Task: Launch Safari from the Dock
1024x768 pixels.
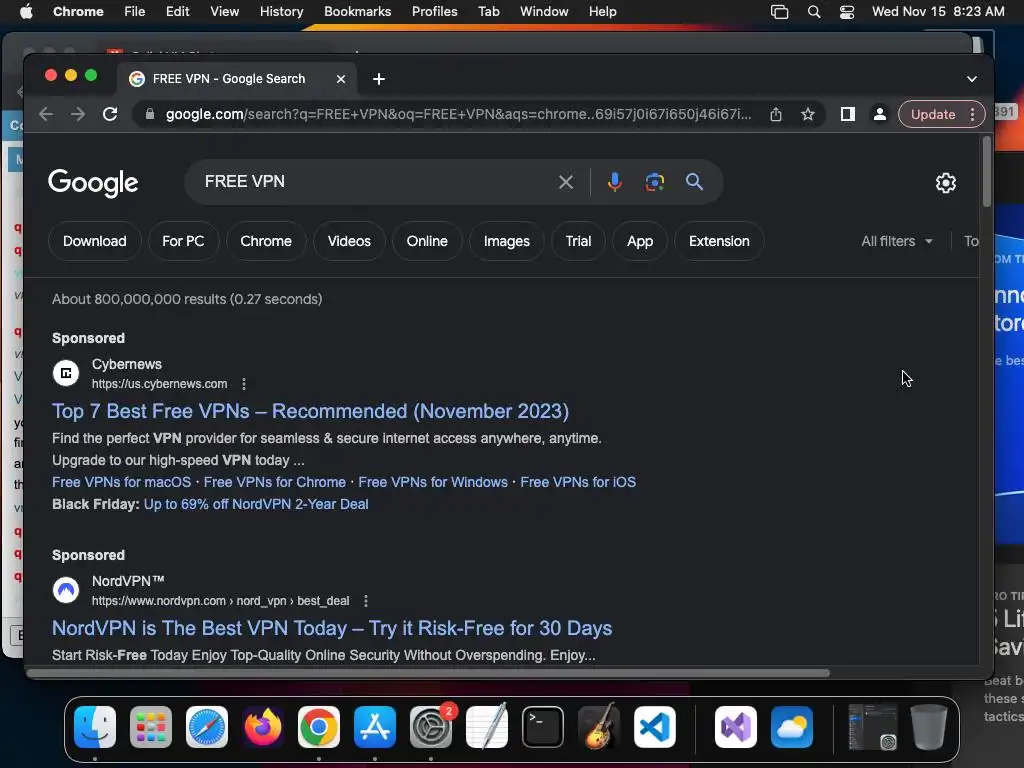Action: 207,727
